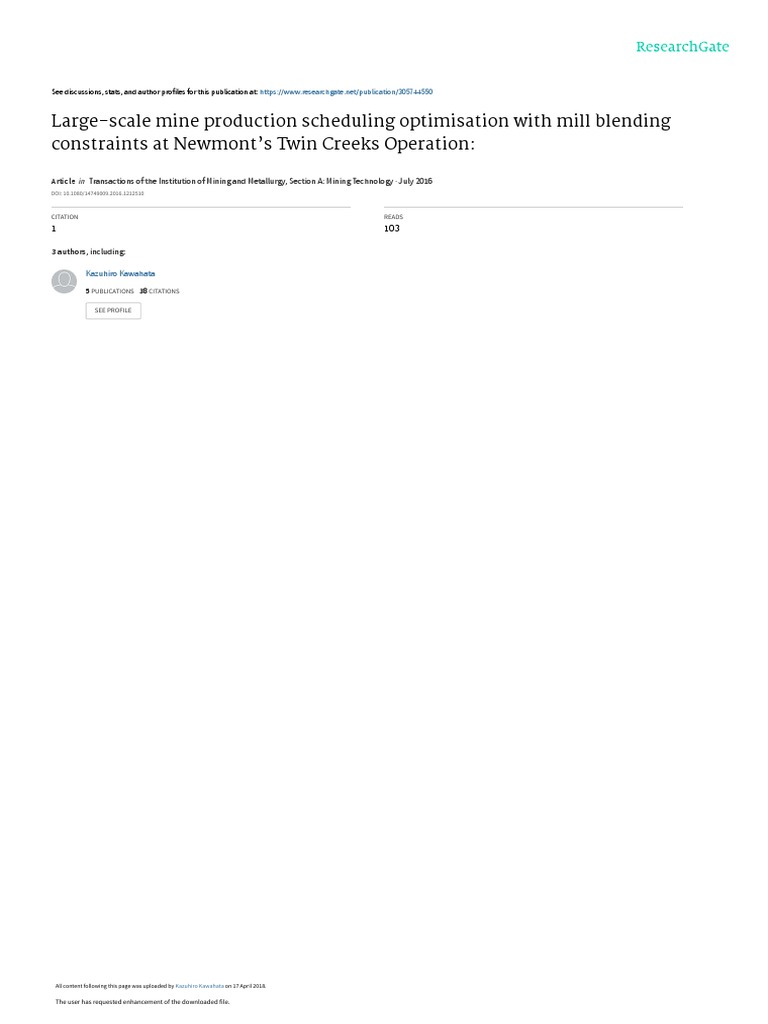The height and width of the screenshot is (1024, 768).
Task: Click the Transactions of the Institution journal name
Action: coord(241,181)
